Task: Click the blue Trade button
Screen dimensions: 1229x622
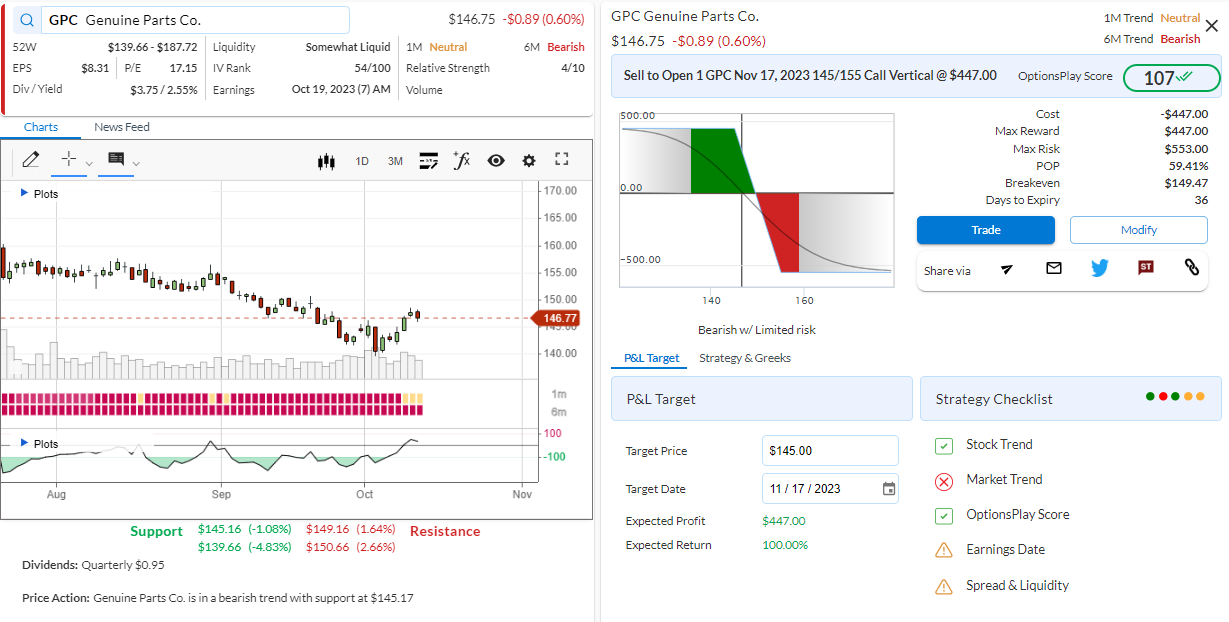Action: 985,230
